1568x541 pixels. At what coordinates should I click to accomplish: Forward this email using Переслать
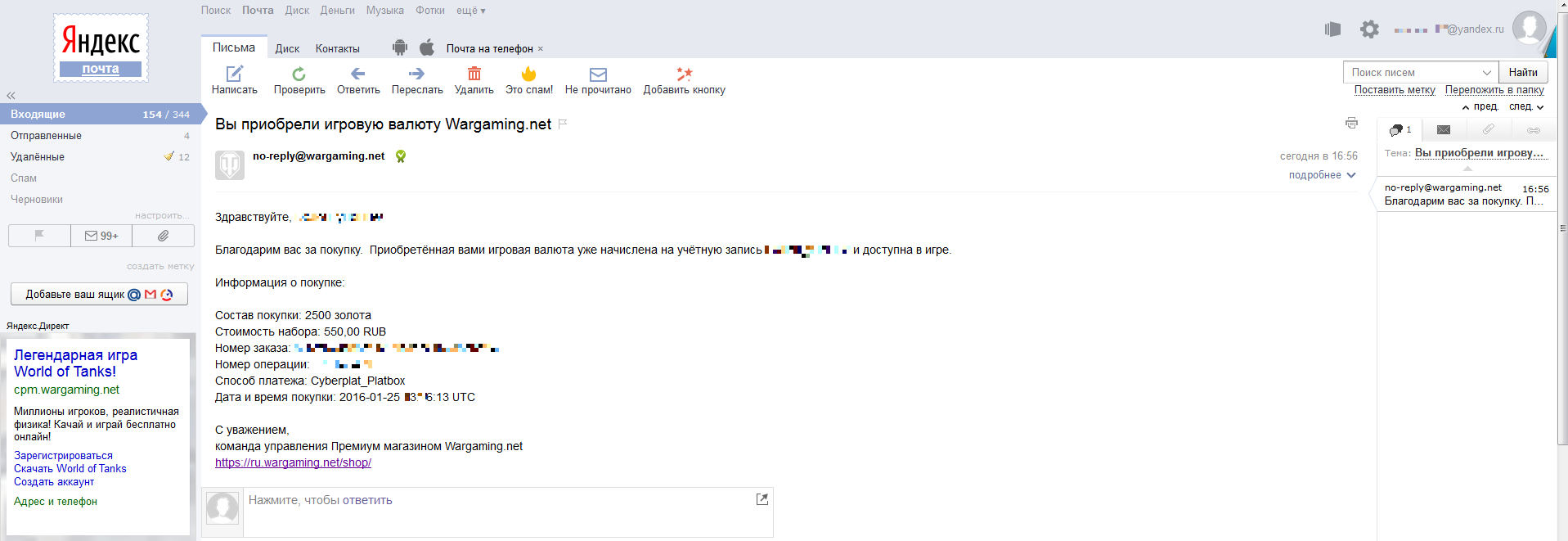click(x=416, y=74)
